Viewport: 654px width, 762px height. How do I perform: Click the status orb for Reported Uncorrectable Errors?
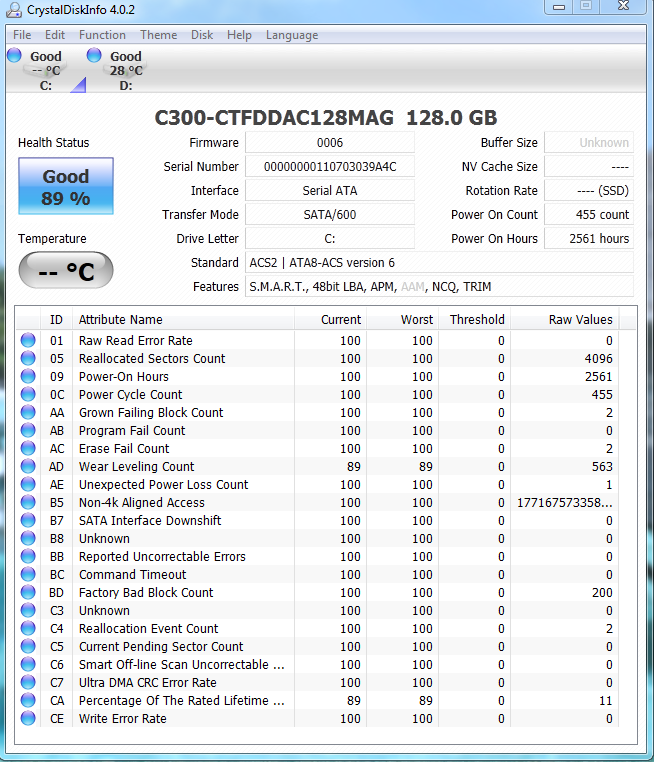coord(28,556)
